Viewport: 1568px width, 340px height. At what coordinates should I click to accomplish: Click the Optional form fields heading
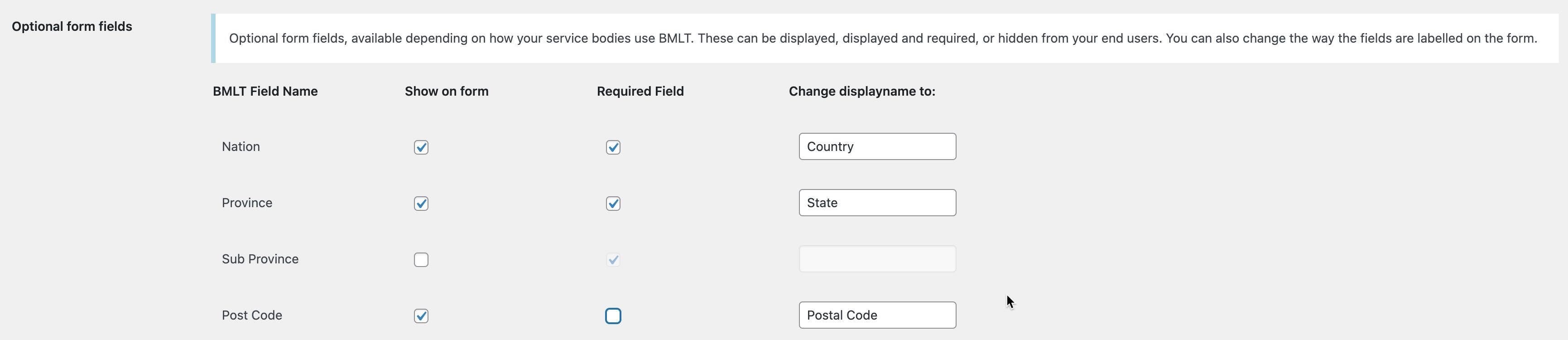point(72,26)
